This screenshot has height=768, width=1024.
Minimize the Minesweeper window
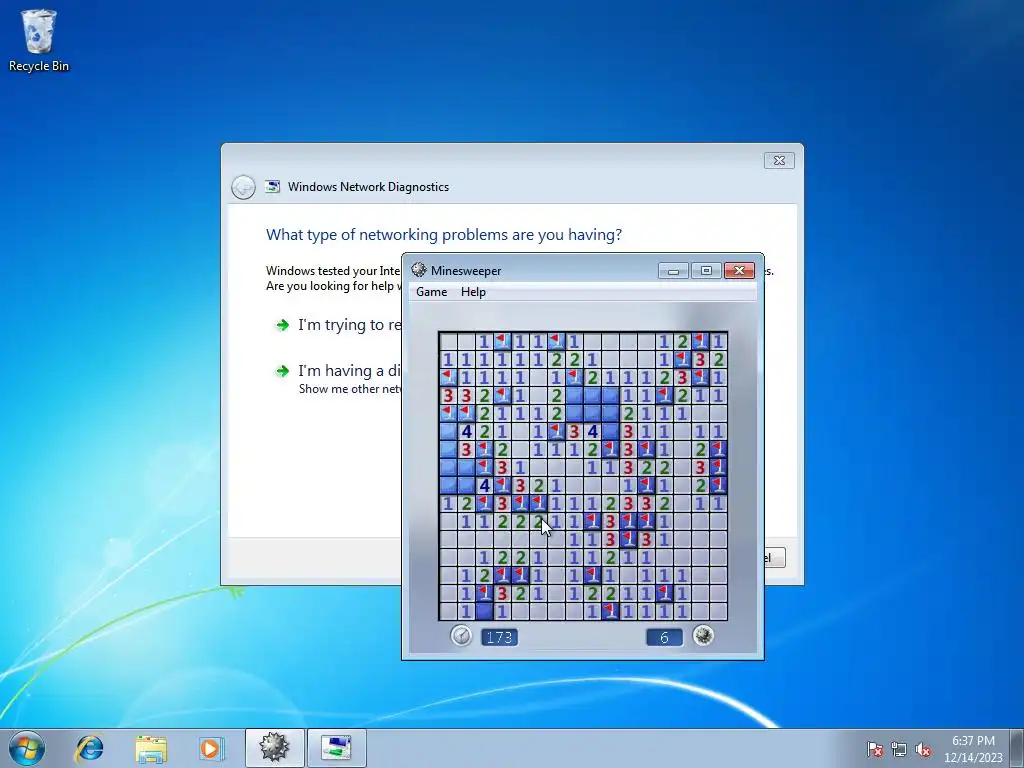point(673,270)
